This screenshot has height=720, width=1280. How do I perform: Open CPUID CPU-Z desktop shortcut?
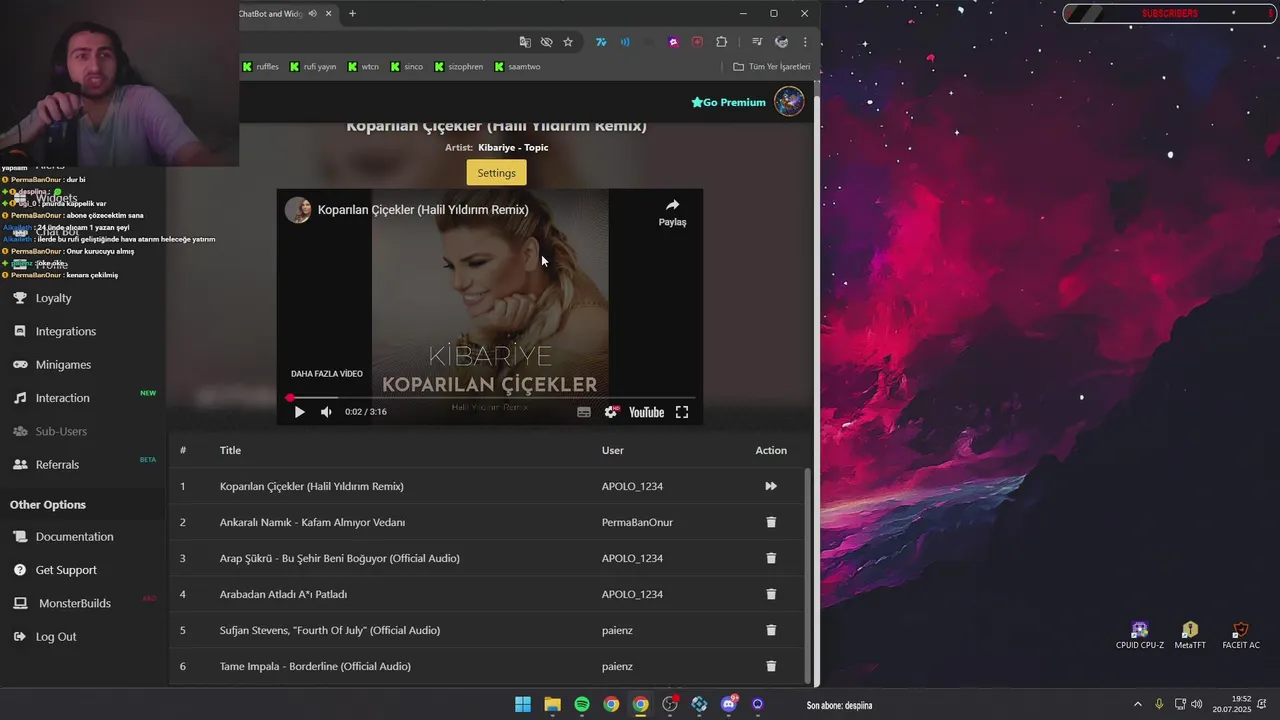(1140, 636)
